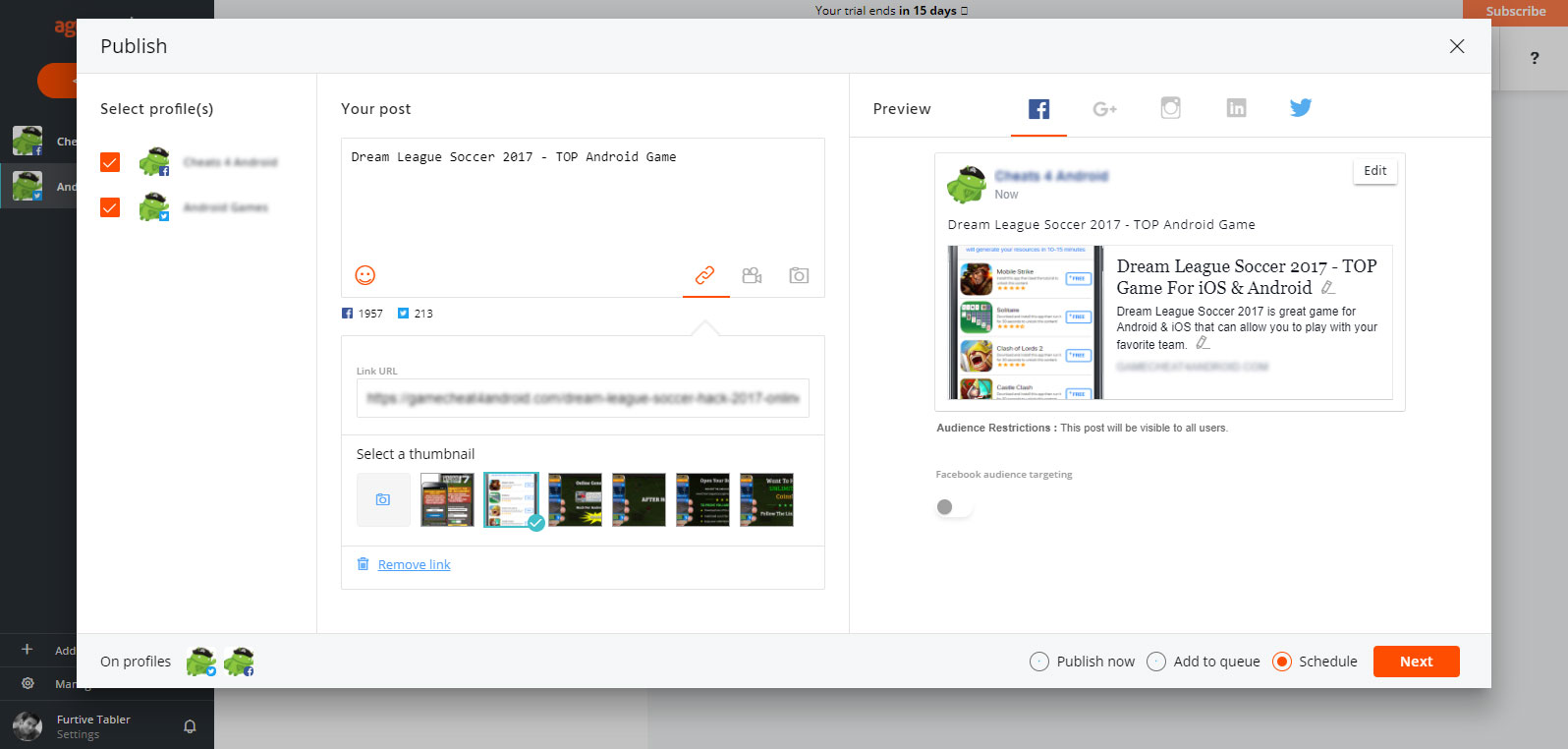Choose the fifth thumbnail image
Viewport: 1568px width, 749px height.
click(x=702, y=499)
